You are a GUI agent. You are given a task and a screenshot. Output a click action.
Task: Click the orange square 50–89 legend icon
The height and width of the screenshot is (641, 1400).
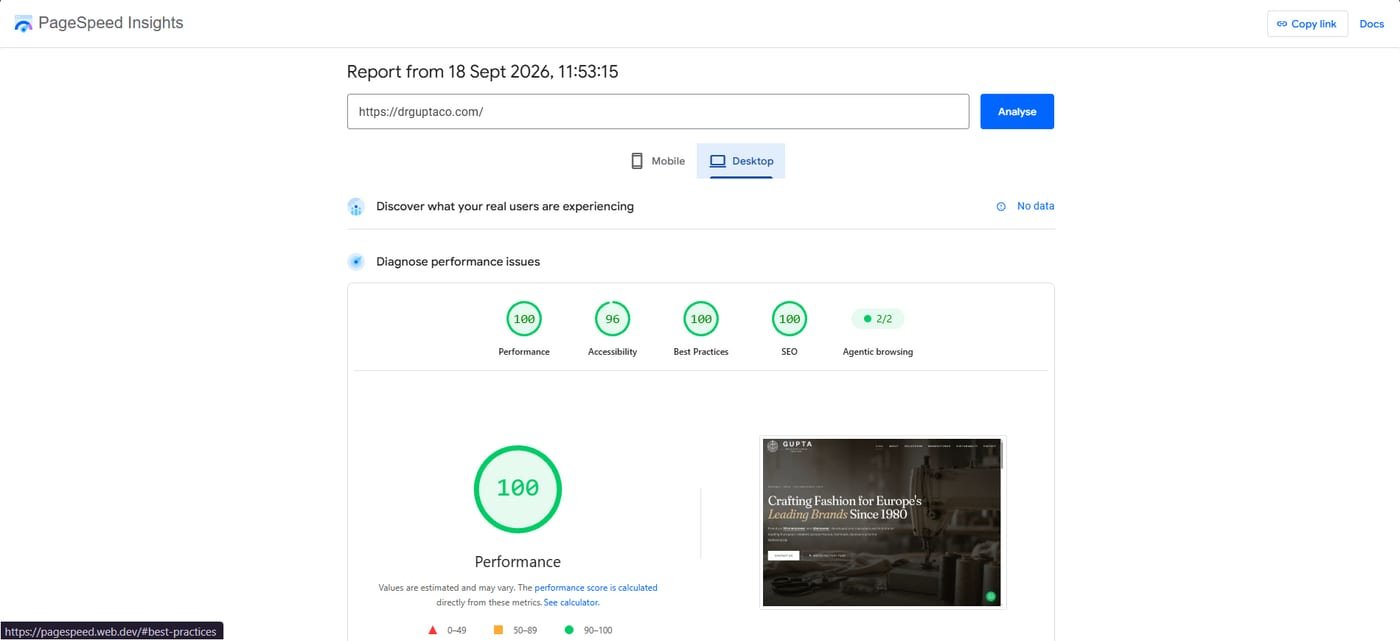click(498, 630)
